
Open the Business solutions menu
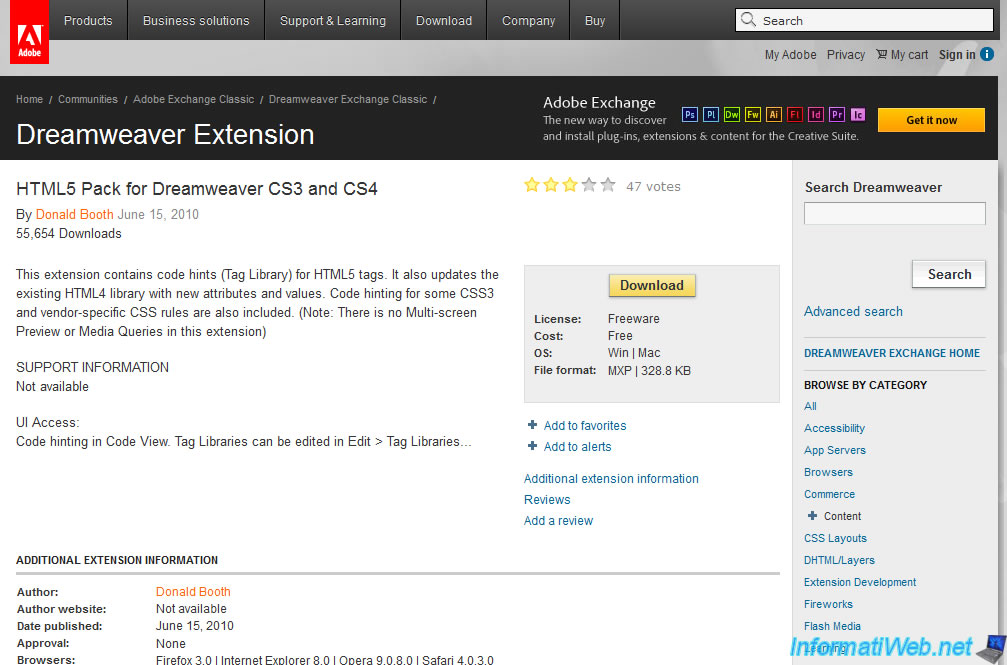click(196, 21)
